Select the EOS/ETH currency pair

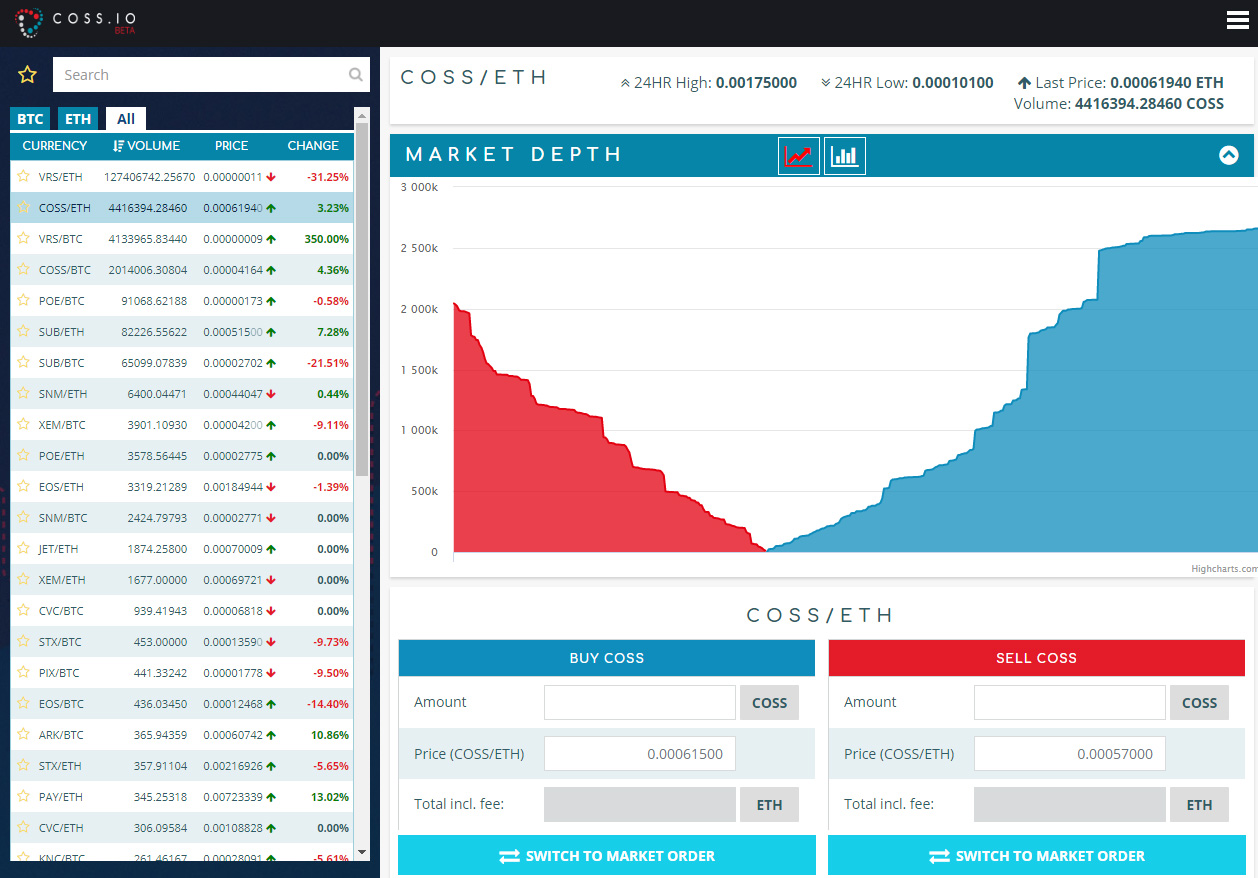coord(182,487)
